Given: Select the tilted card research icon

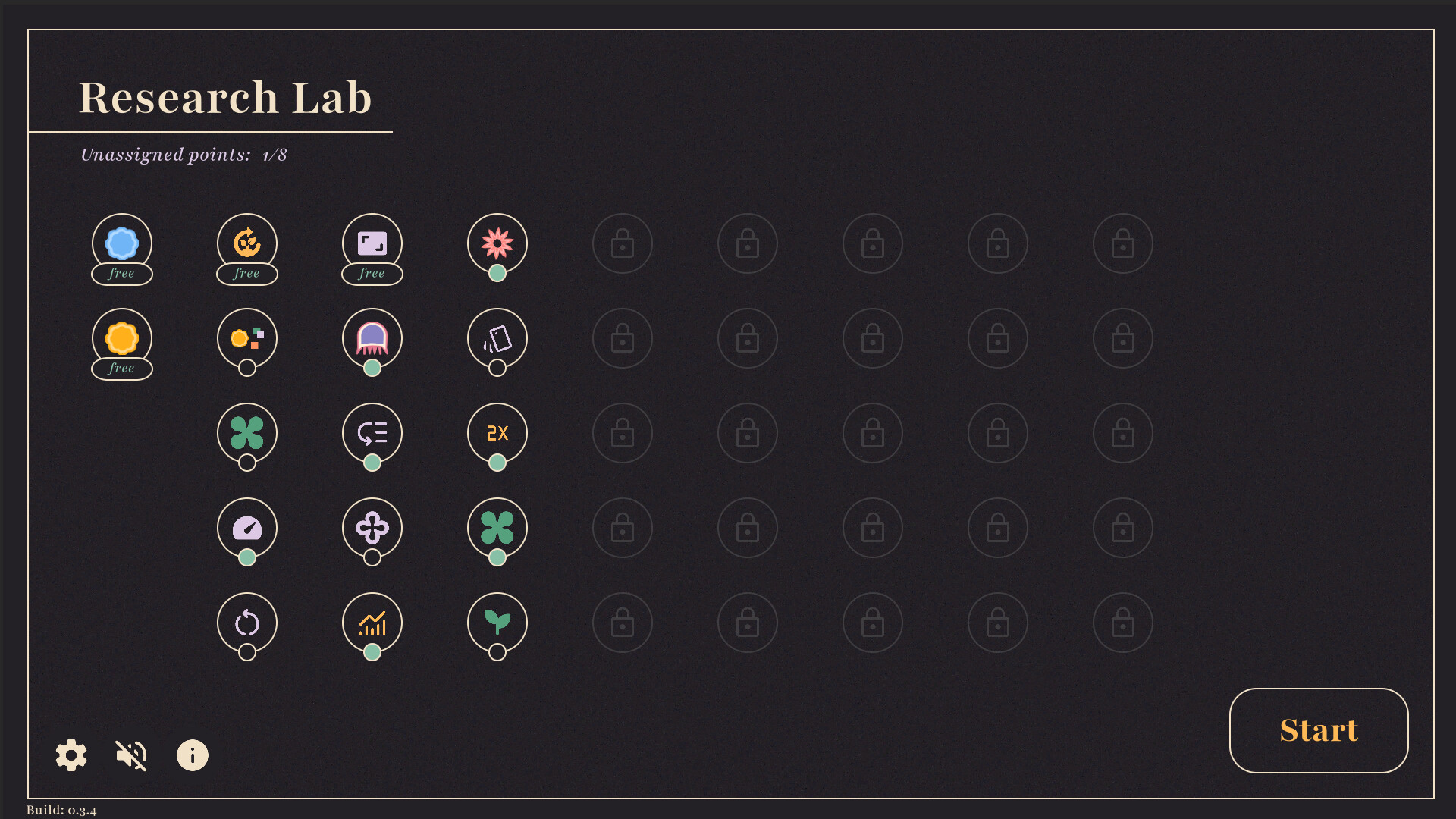Looking at the screenshot, I should click(x=497, y=338).
